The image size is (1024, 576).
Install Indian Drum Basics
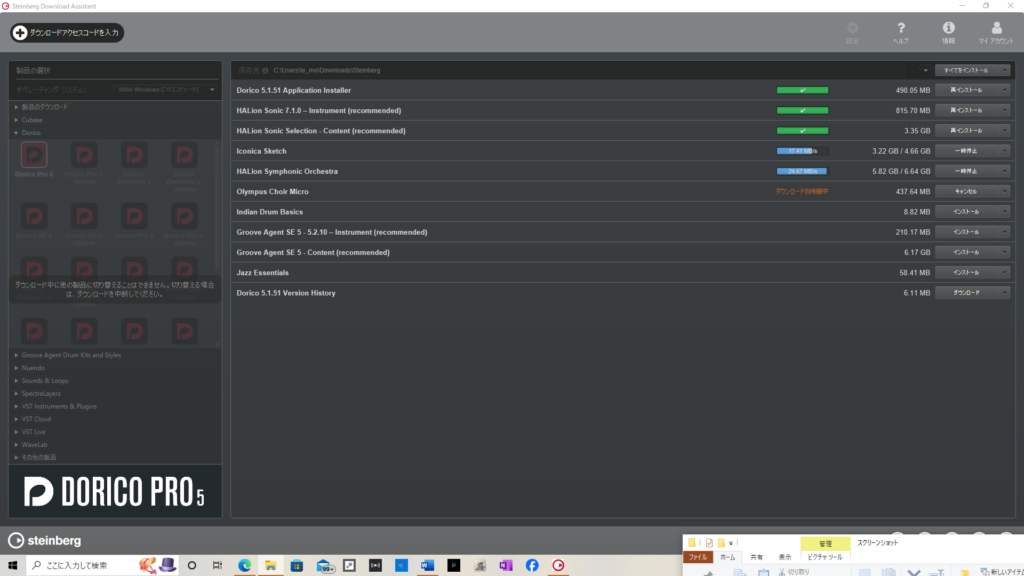coord(967,212)
